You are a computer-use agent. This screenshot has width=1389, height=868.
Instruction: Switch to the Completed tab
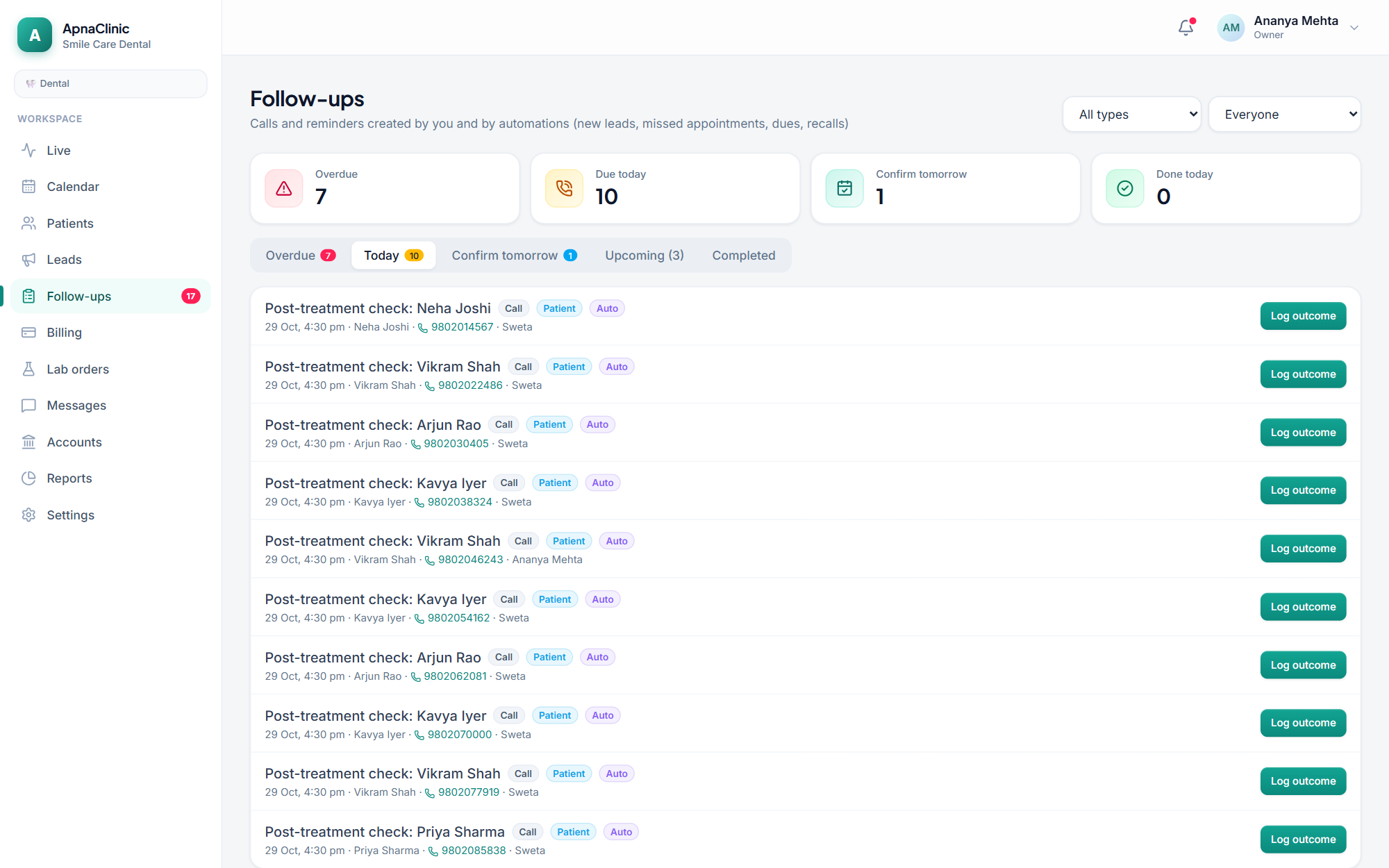pos(744,255)
